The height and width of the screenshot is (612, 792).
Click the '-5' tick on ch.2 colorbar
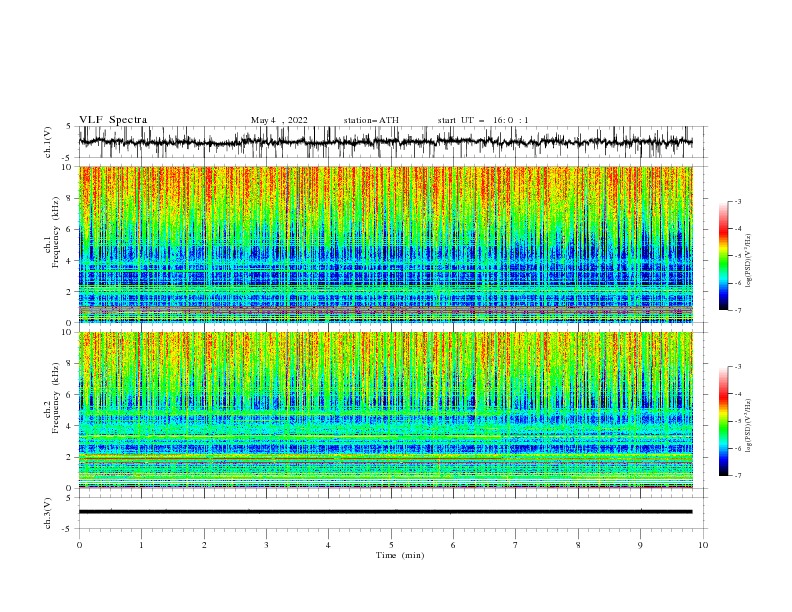click(738, 421)
